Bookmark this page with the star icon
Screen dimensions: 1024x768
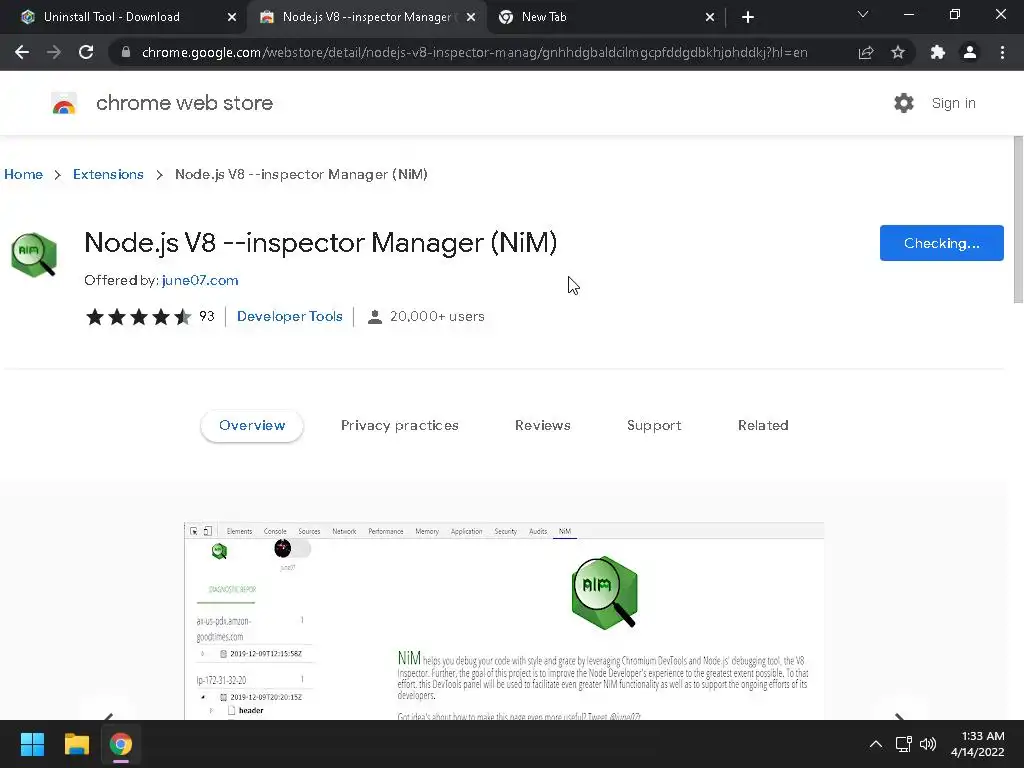pyautogui.click(x=898, y=52)
